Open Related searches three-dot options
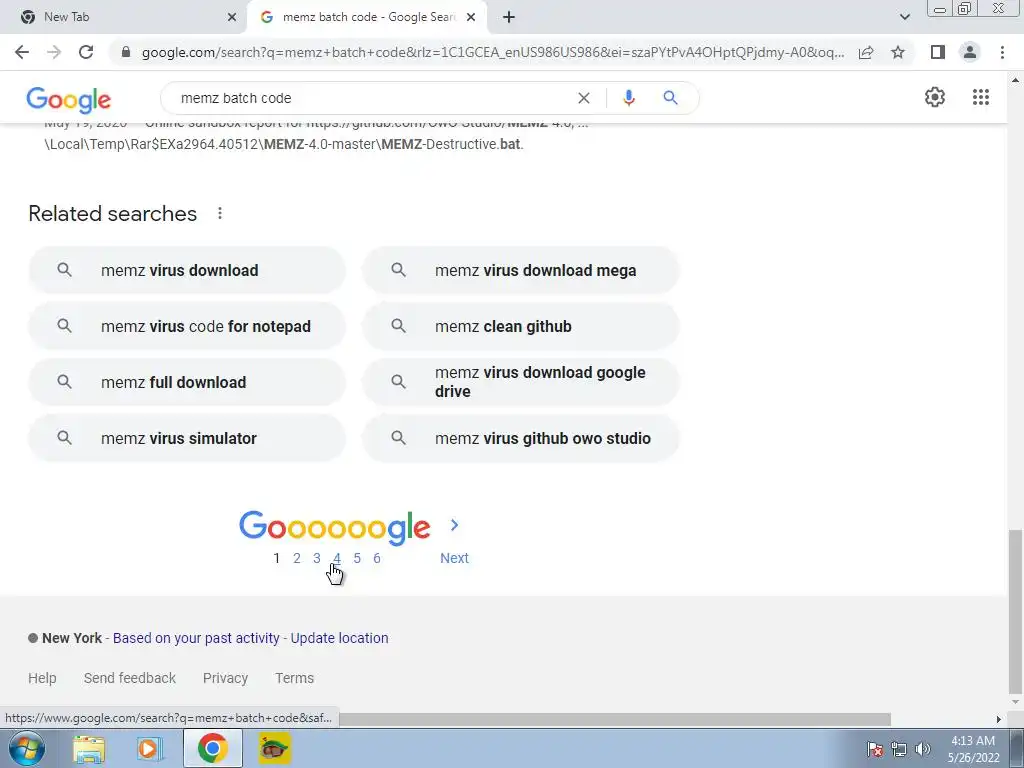This screenshot has width=1024, height=768. (x=220, y=214)
